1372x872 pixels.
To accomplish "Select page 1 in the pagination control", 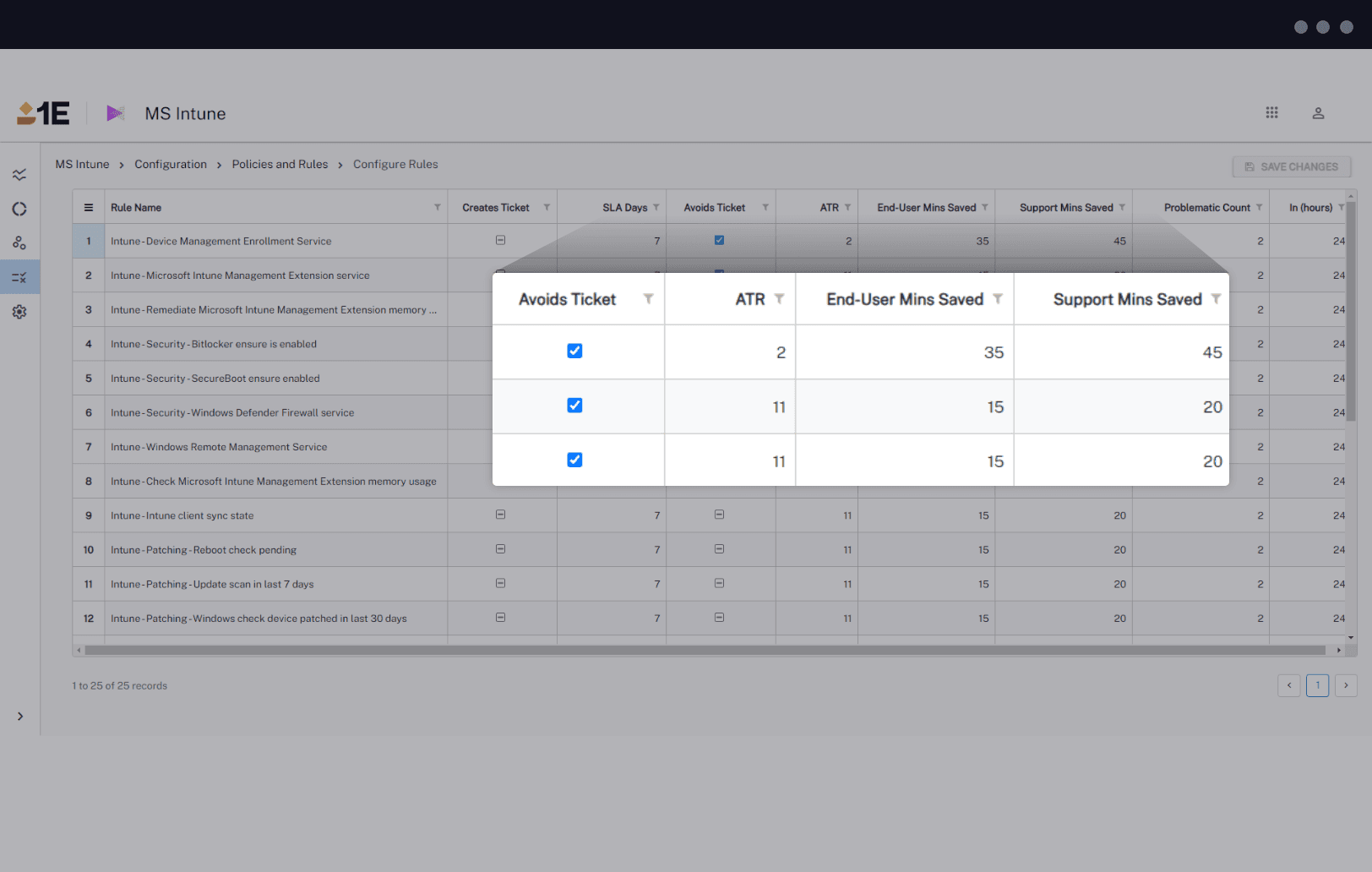I will 1317,685.
